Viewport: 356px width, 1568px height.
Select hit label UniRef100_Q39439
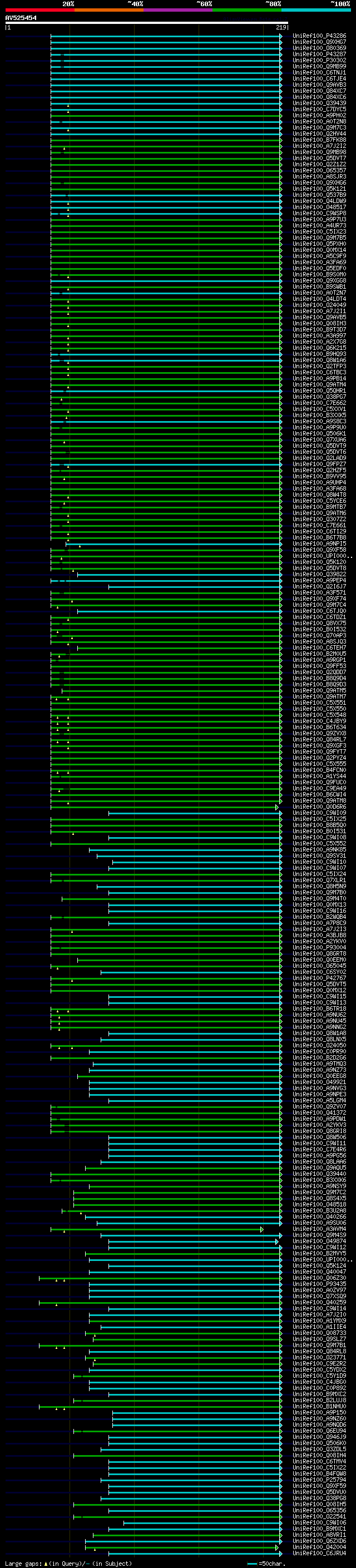pyautogui.click(x=319, y=103)
